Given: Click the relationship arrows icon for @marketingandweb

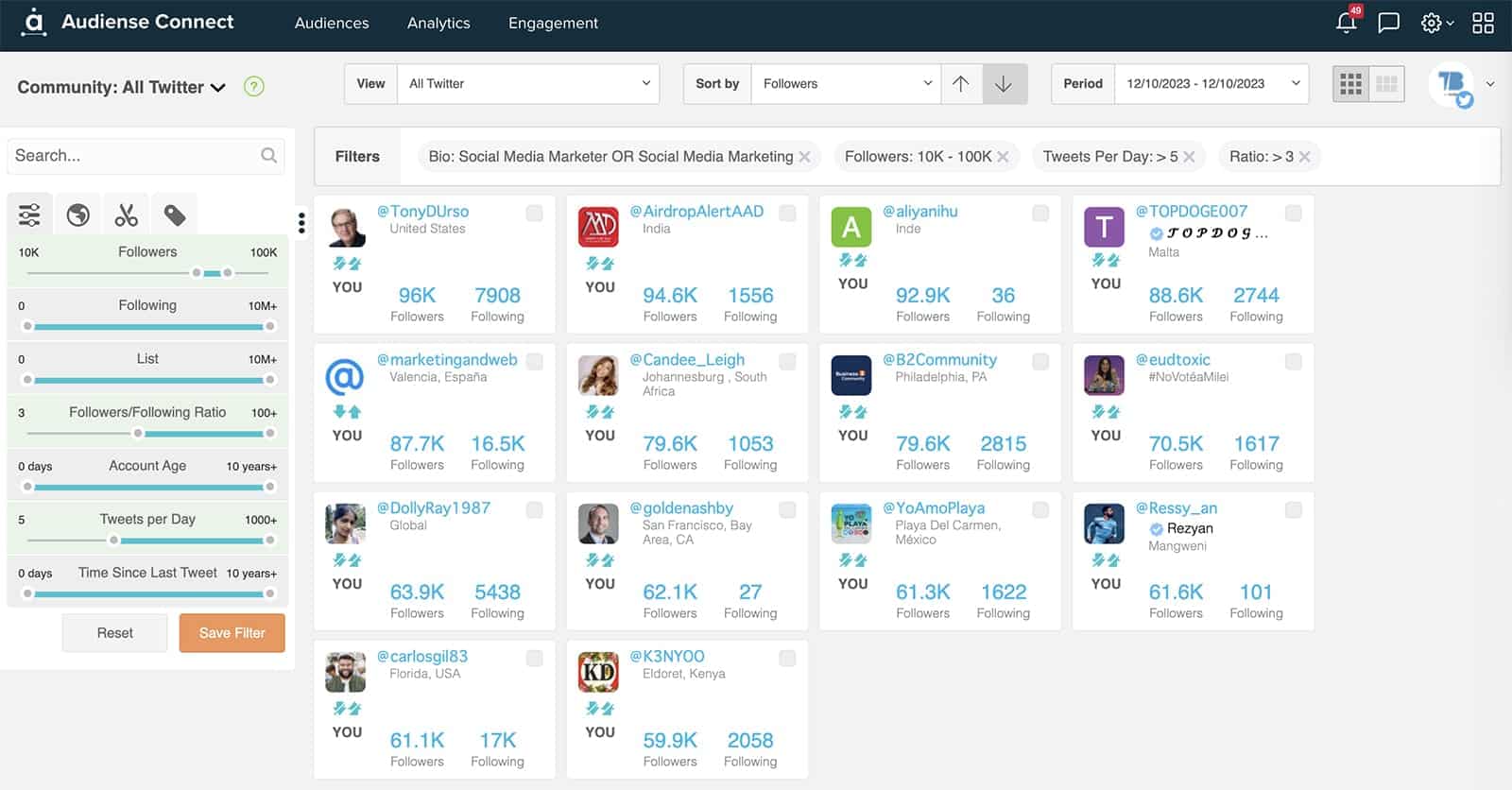Looking at the screenshot, I should coord(347,412).
